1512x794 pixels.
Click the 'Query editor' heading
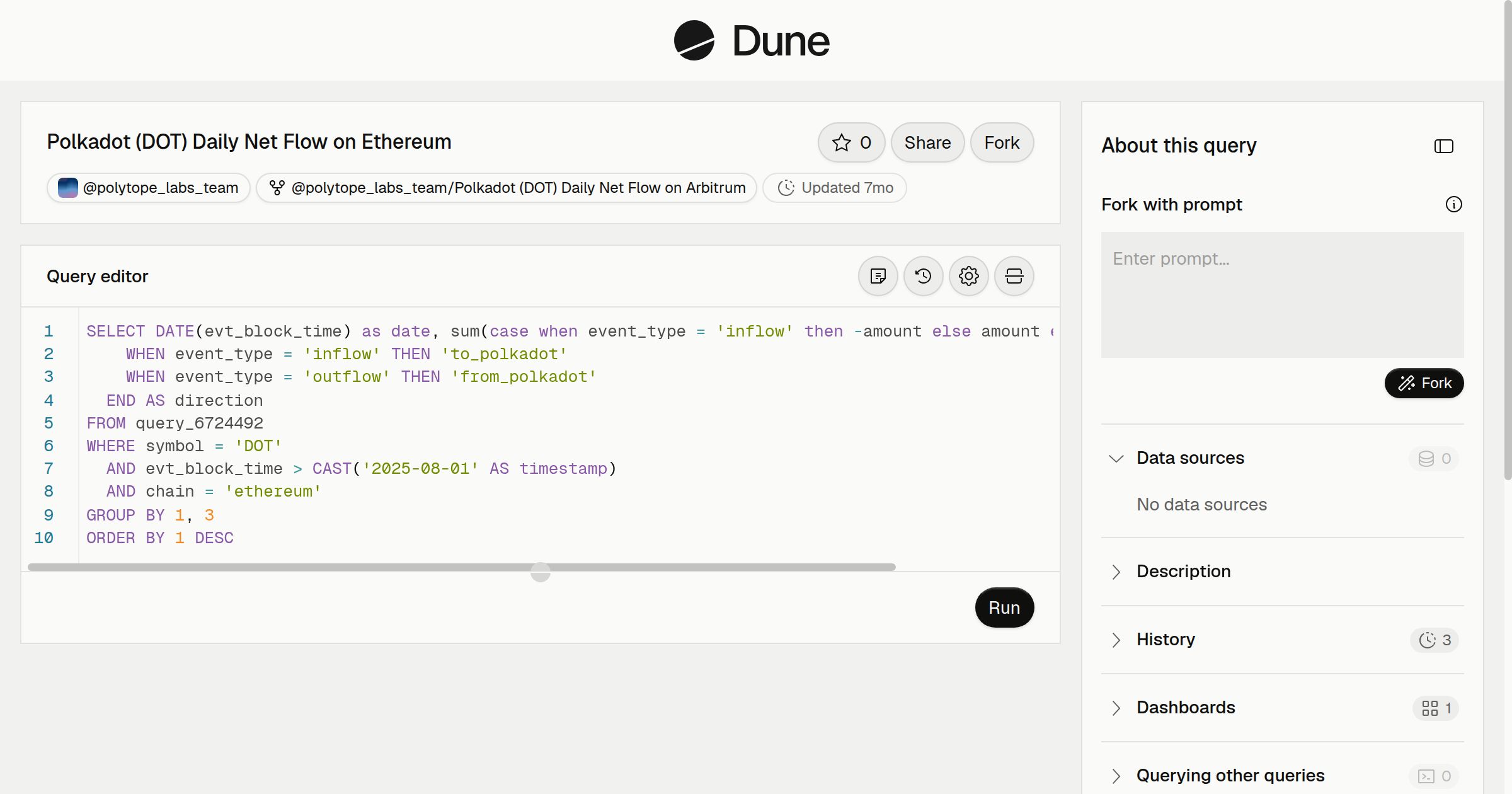pos(97,276)
